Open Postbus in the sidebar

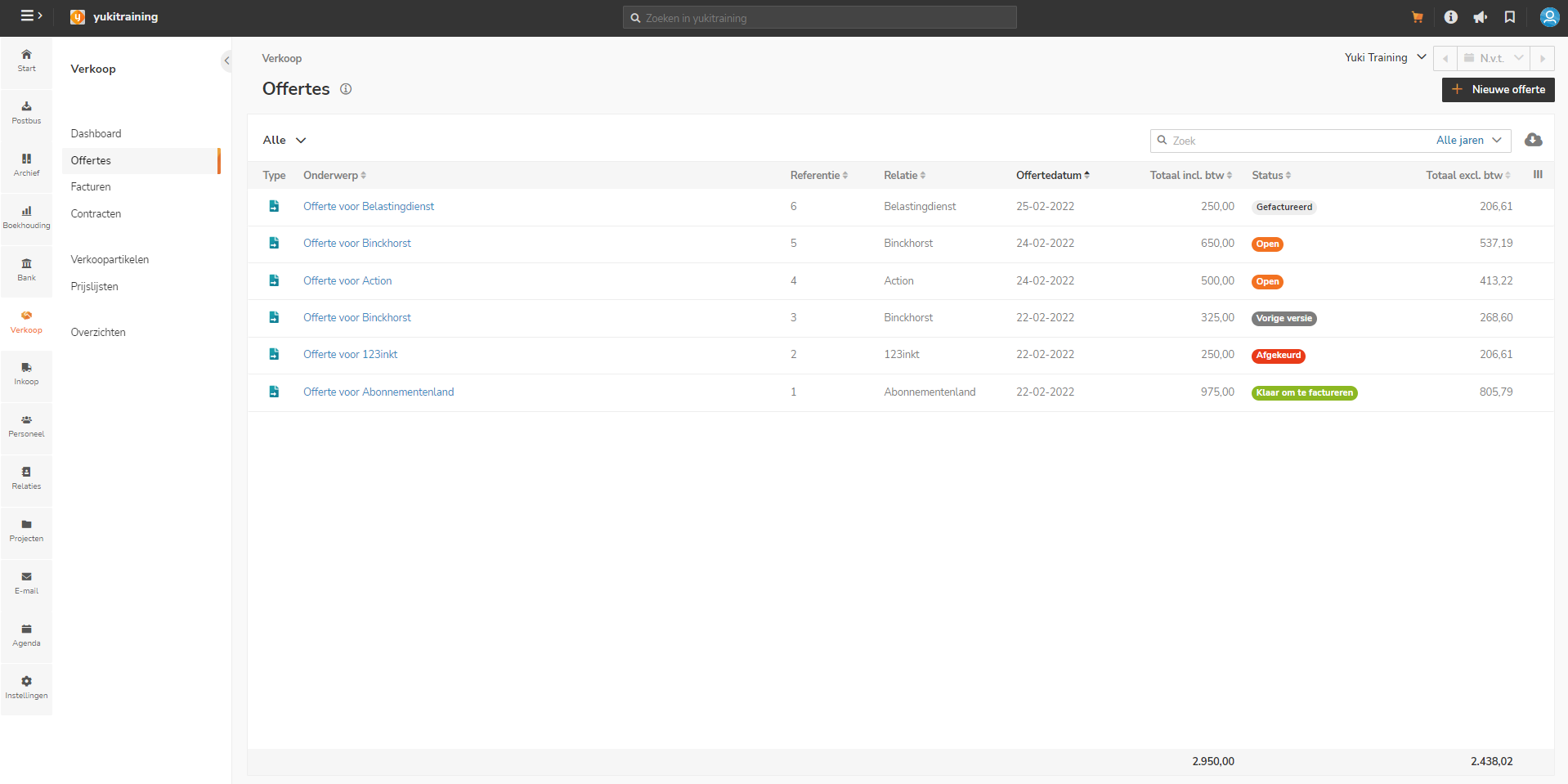coord(26,113)
